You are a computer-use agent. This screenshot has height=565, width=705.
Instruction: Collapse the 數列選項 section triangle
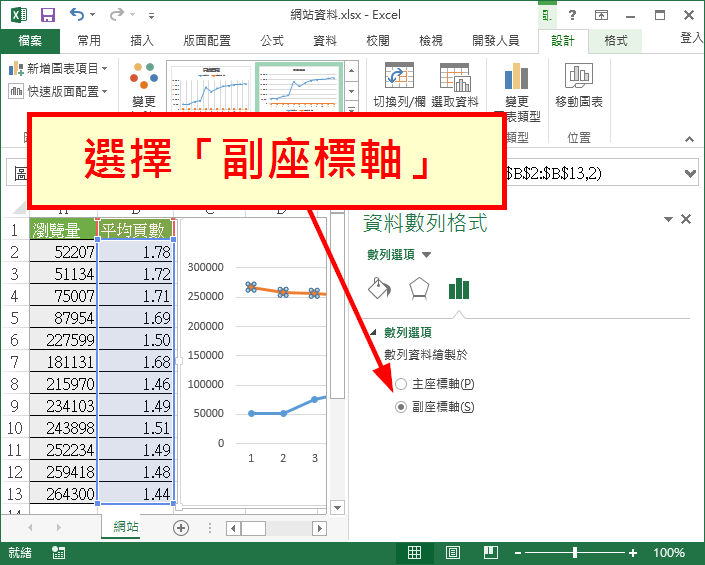(x=373, y=333)
